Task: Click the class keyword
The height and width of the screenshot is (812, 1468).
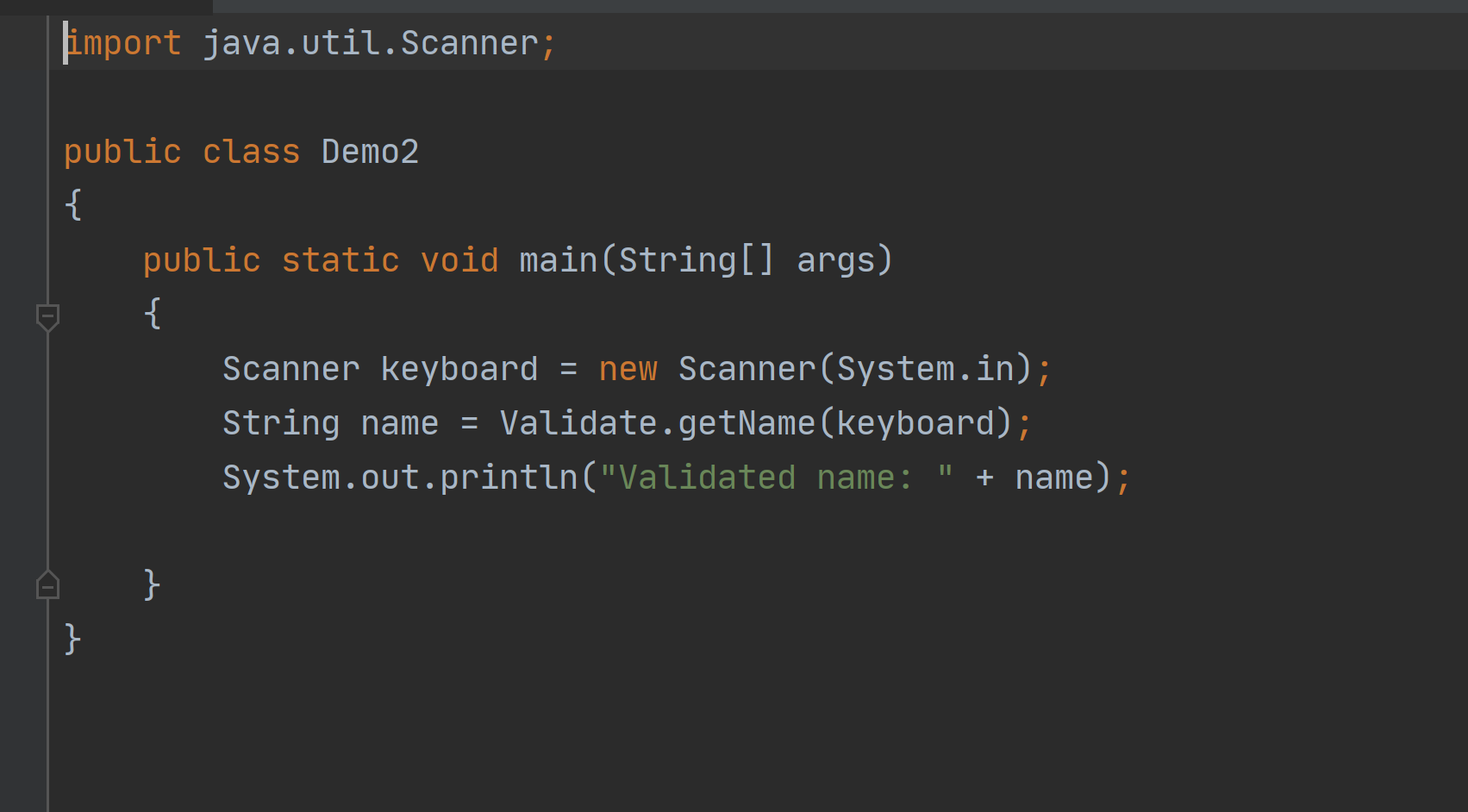Action: [x=251, y=152]
